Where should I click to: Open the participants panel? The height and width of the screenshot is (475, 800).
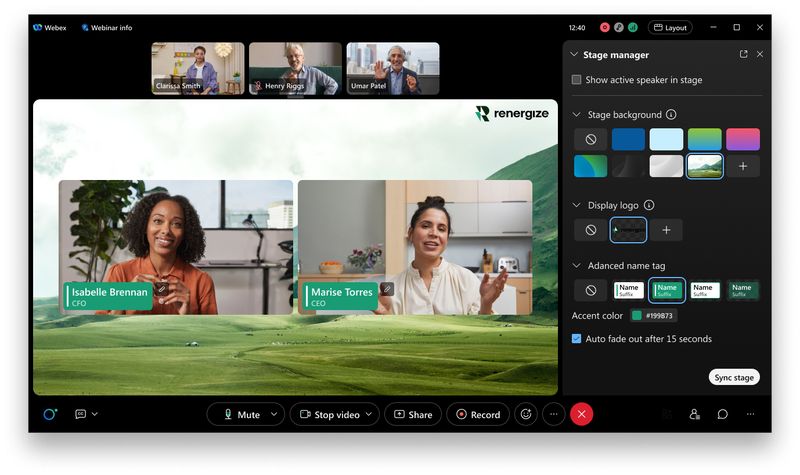[694, 414]
